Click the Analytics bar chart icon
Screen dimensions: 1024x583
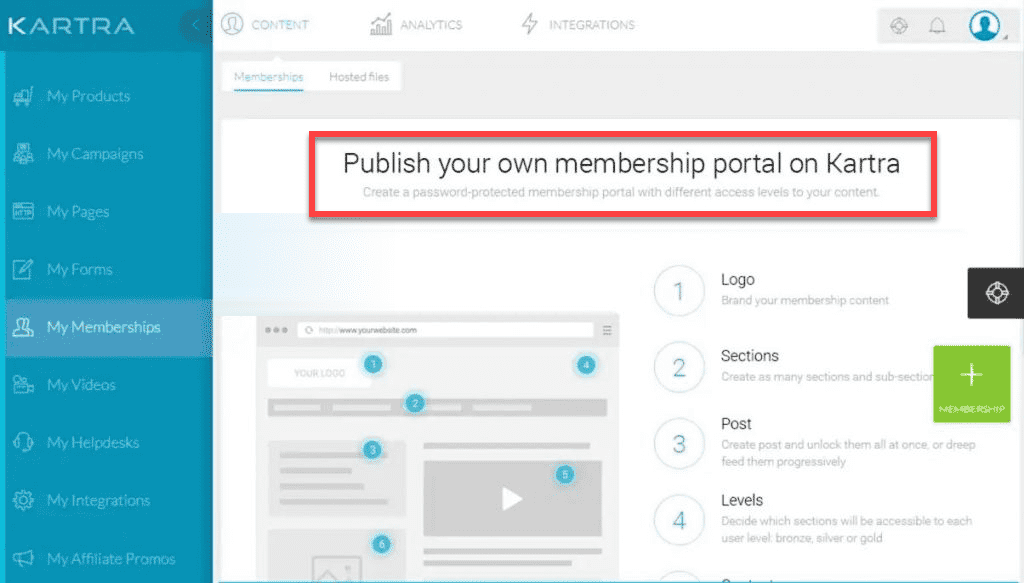[381, 25]
